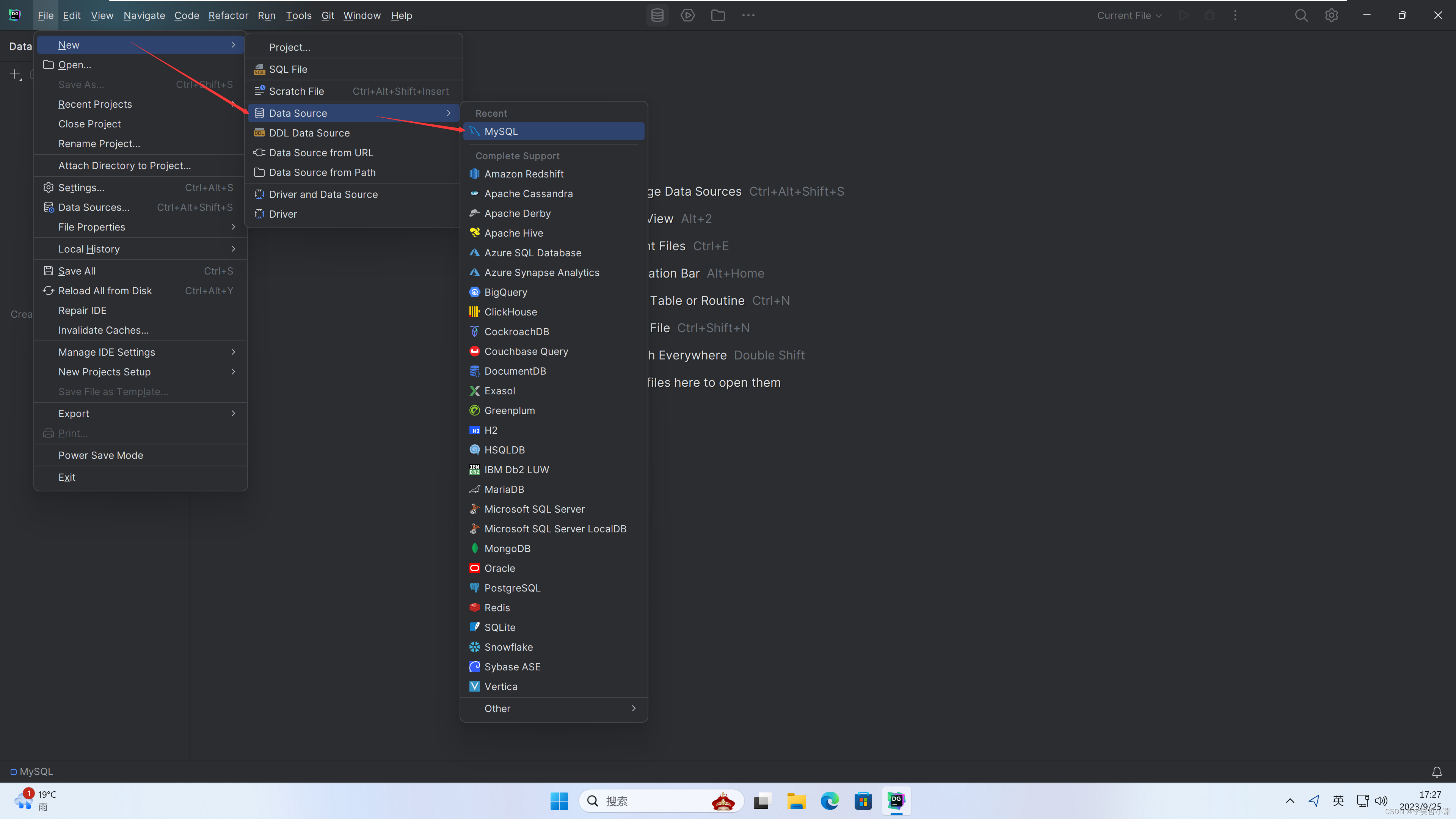Open Windows Start button on taskbar
Image resolution: width=1456 pixels, height=819 pixels.
[x=559, y=801]
